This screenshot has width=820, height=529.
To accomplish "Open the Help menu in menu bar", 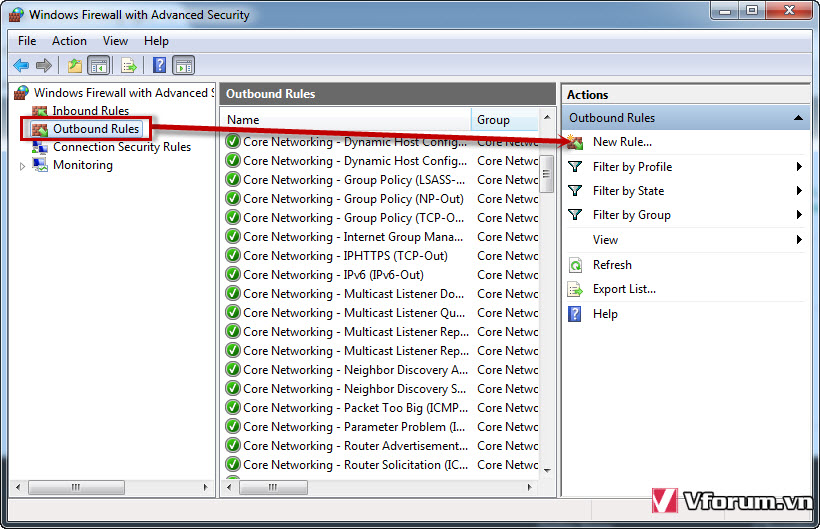I will tap(156, 41).
